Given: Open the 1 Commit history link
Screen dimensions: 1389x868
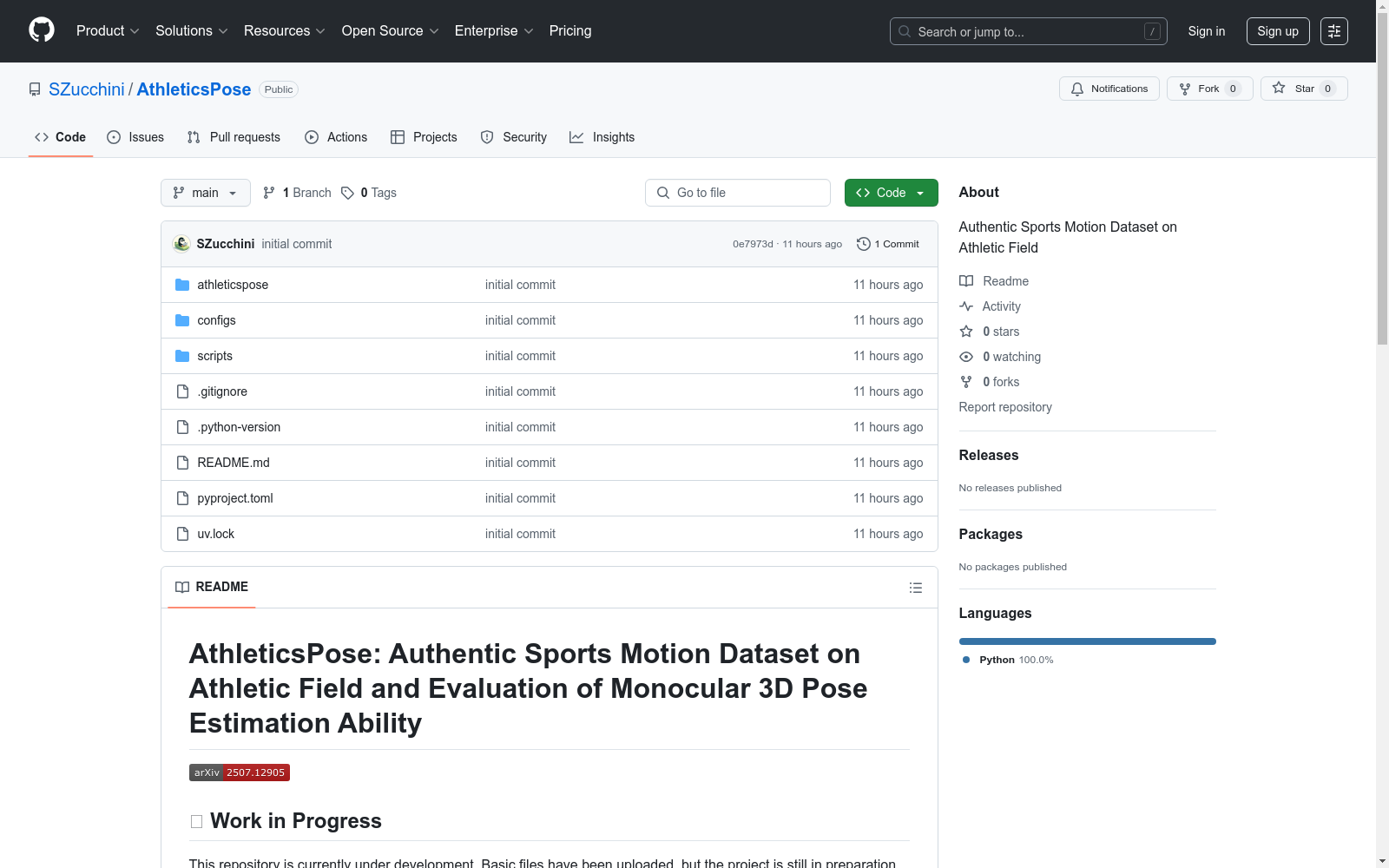Looking at the screenshot, I should tap(888, 244).
